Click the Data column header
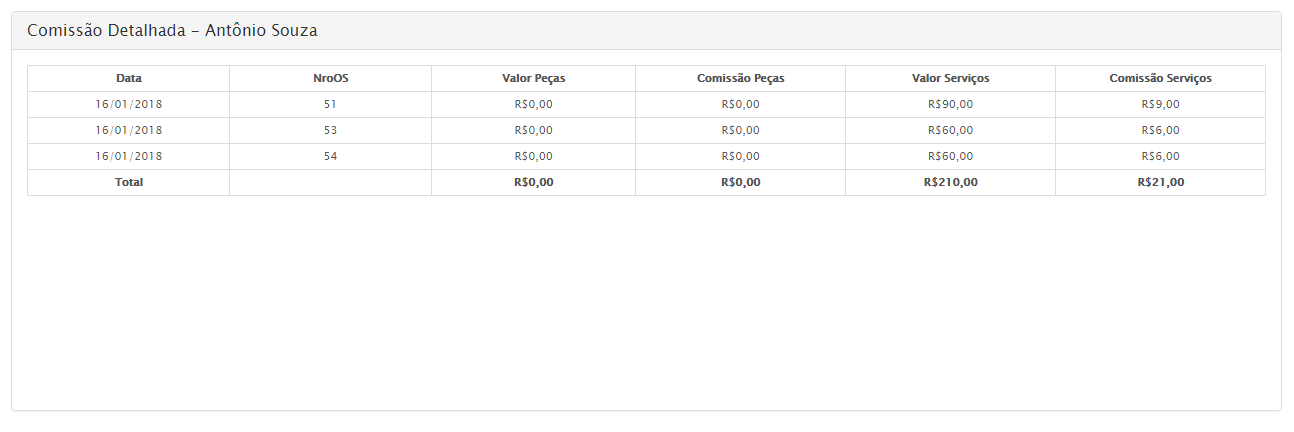 pyautogui.click(x=128, y=78)
